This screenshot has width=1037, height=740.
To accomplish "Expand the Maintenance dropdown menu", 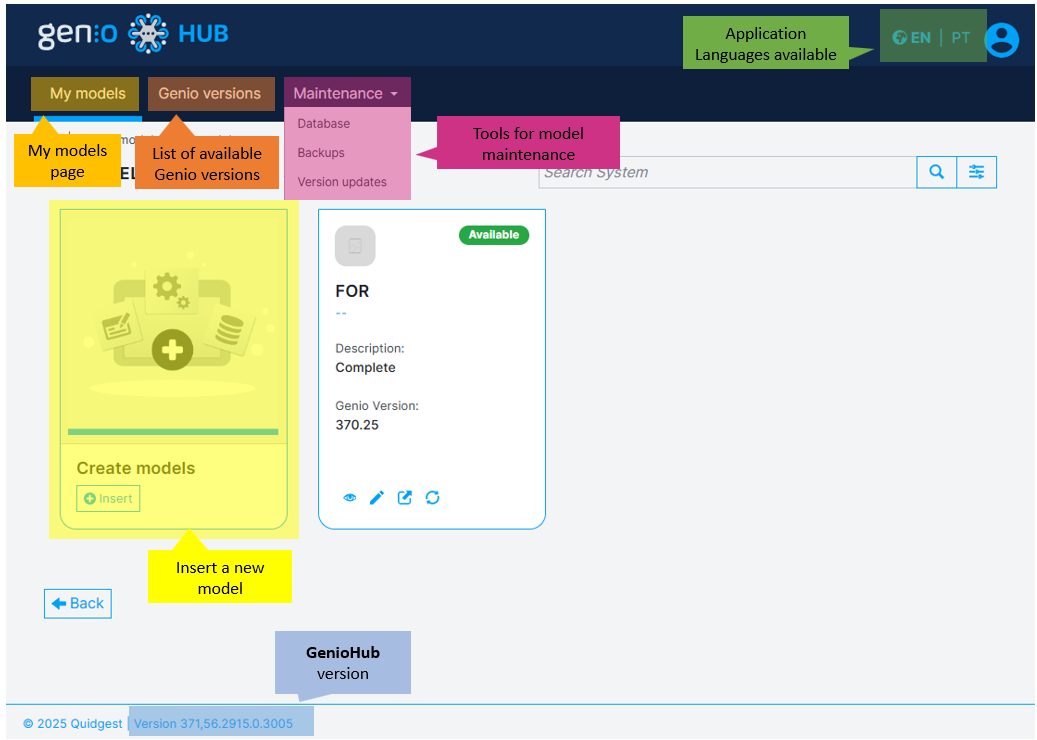I will point(347,93).
